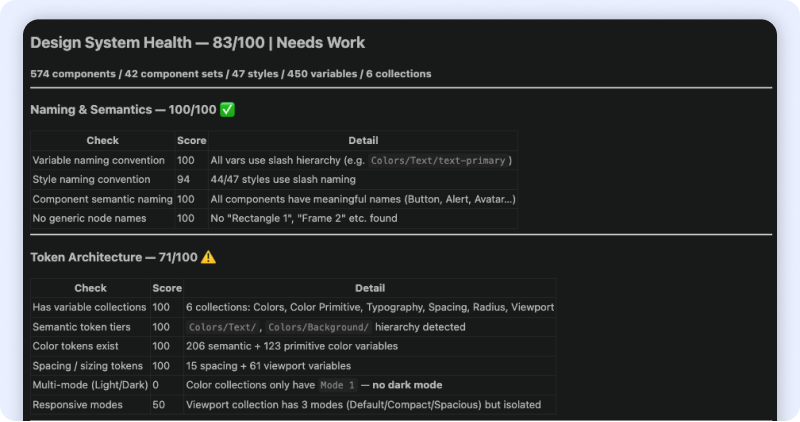Click the Mode 1 inline code tag
The image size is (800, 422).
click(337, 385)
